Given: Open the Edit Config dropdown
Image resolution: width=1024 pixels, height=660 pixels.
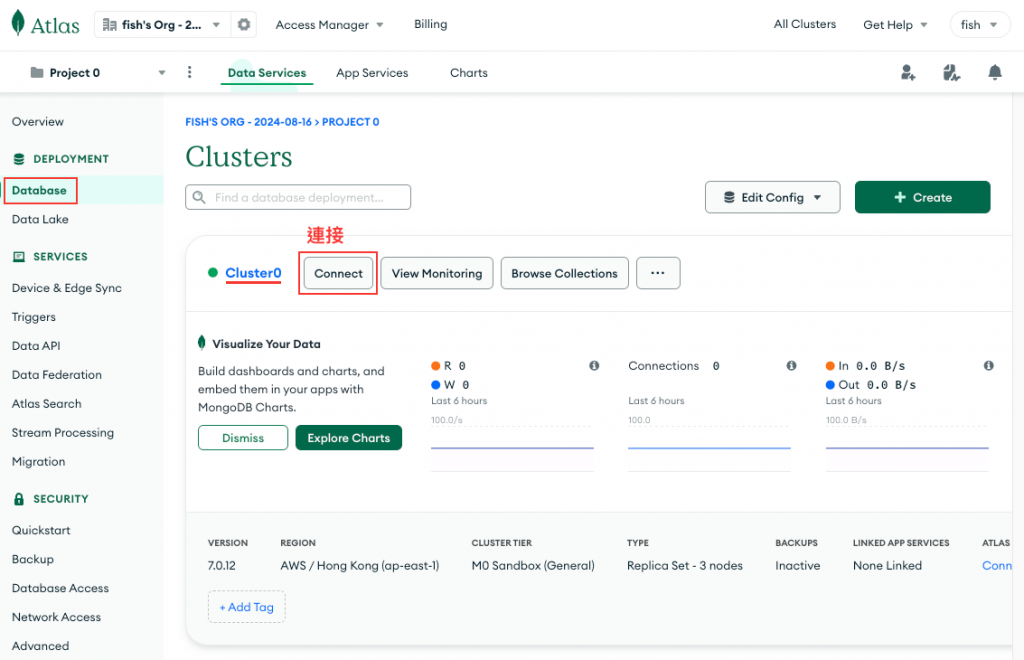Looking at the screenshot, I should pyautogui.click(x=773, y=197).
